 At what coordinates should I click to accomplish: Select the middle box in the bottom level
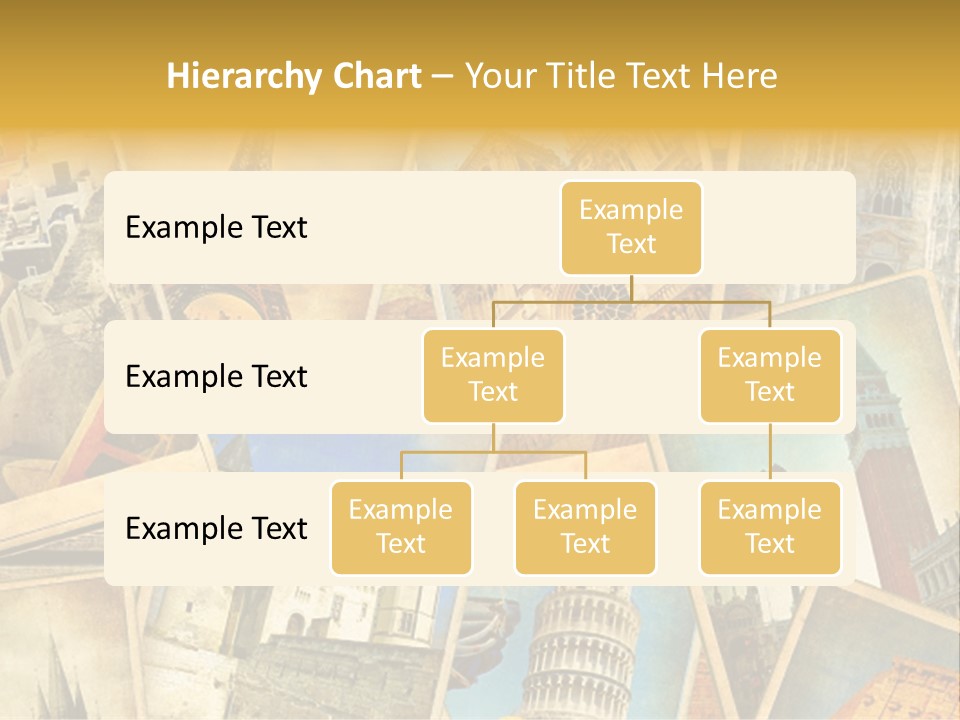tap(585, 527)
